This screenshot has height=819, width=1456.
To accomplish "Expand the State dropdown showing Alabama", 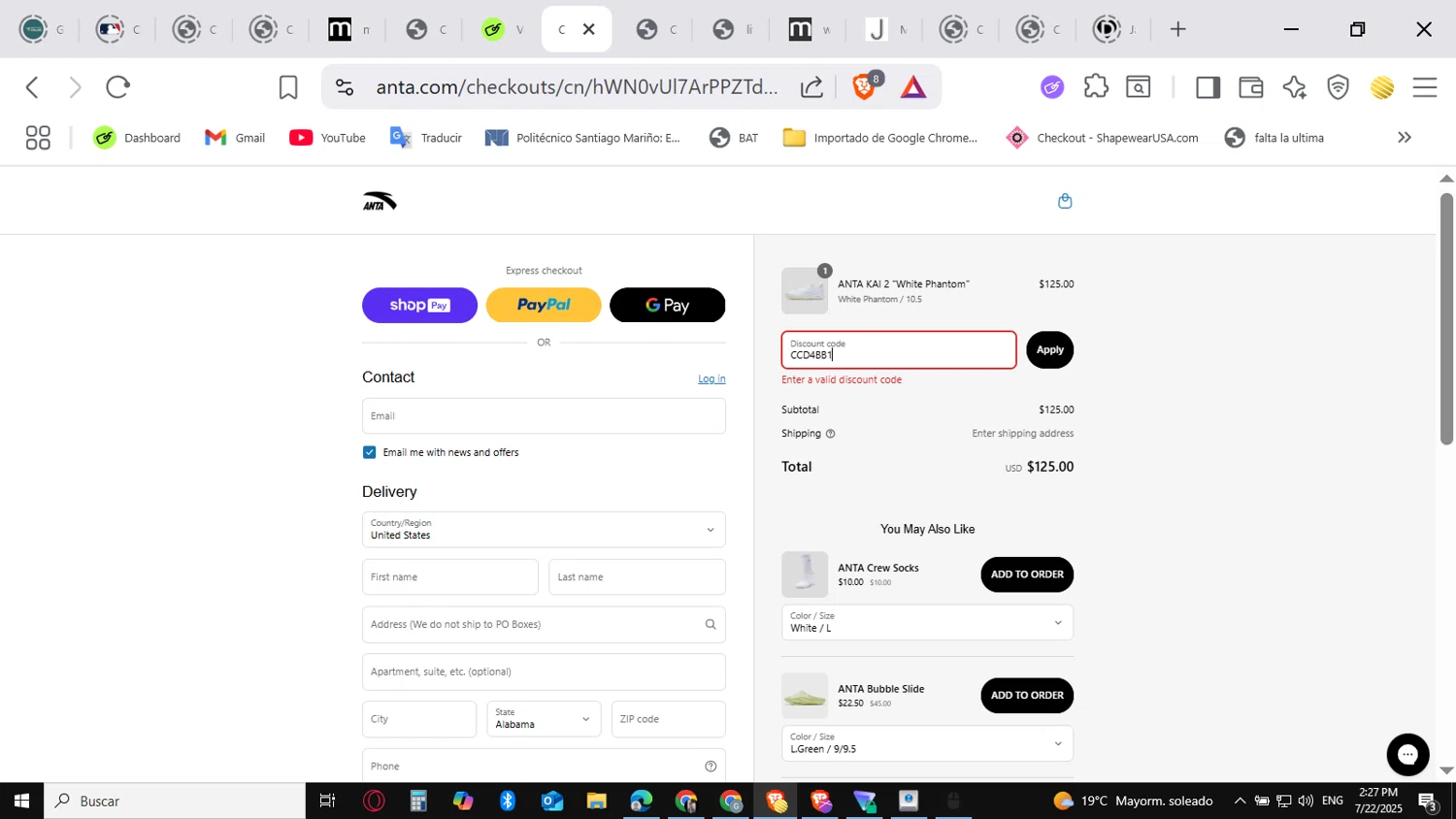I will [544, 719].
